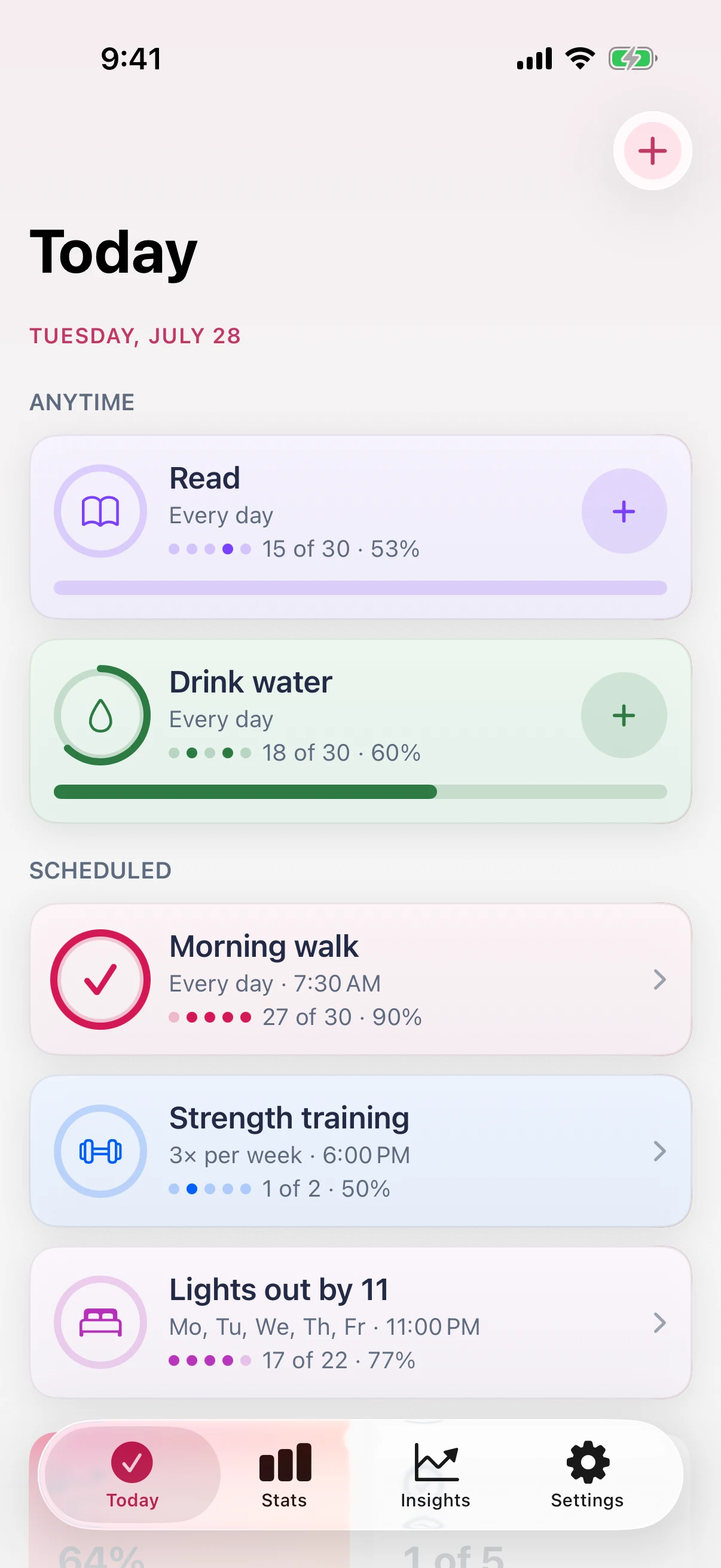Tap the Lights out bed icon

100,1322
